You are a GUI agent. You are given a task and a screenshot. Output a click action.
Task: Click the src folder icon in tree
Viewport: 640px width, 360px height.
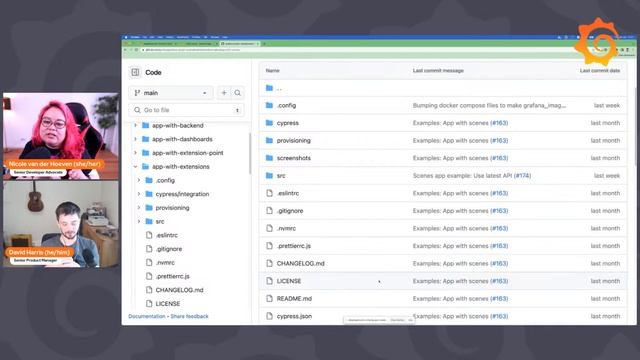(149, 221)
